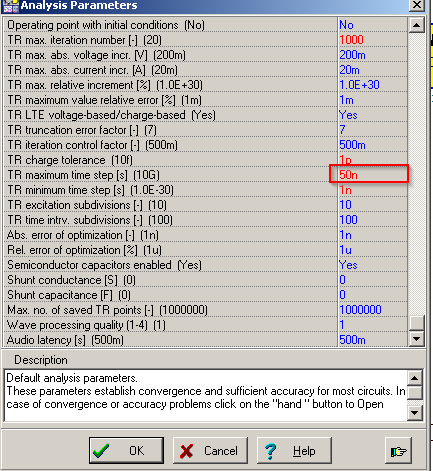
Task: Edit the TR excitation subdivisions value 10
Action: pyautogui.click(x=372, y=205)
